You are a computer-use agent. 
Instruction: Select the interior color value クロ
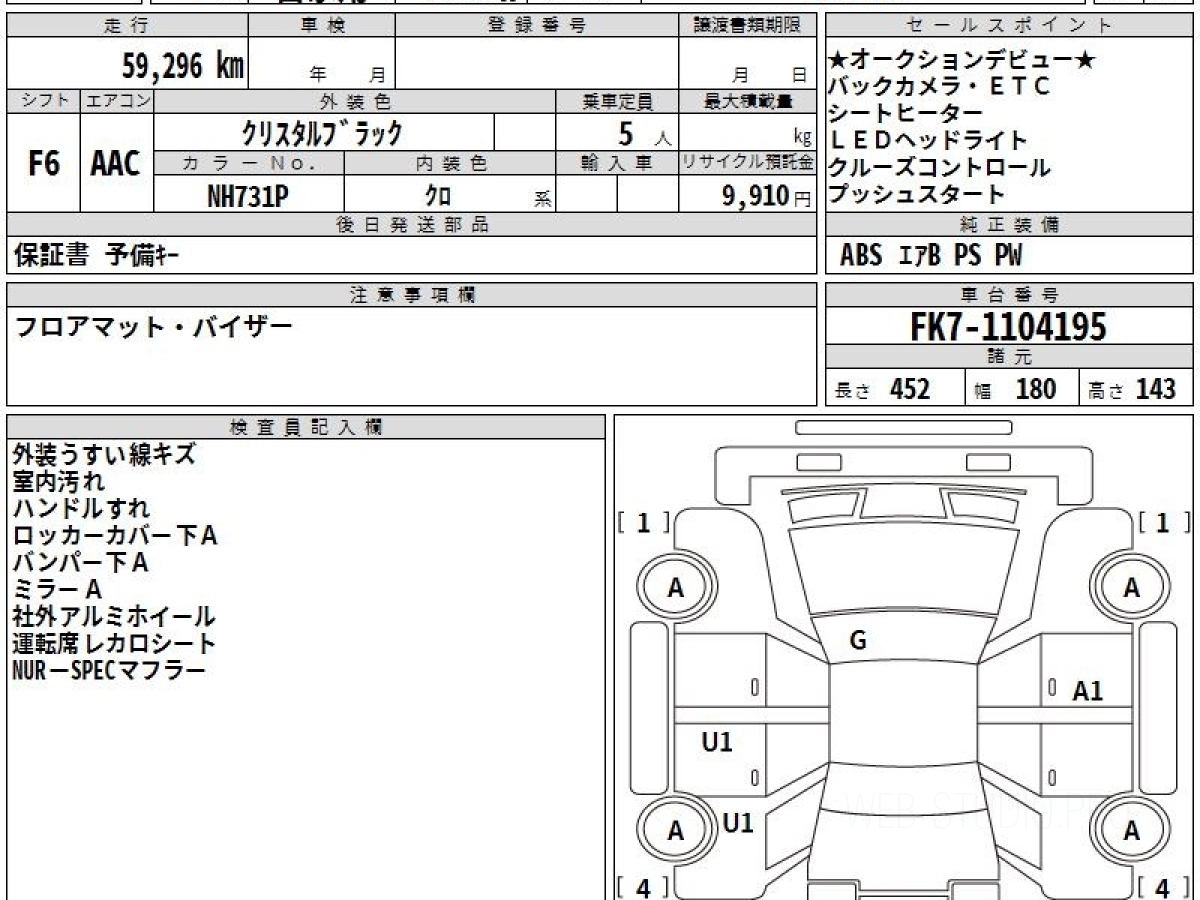438,197
